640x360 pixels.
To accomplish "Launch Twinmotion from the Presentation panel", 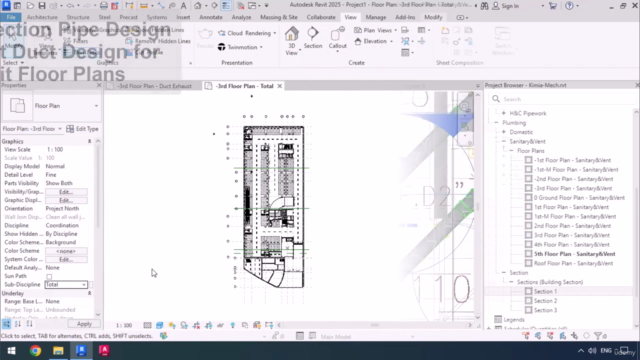I will 240,47.
